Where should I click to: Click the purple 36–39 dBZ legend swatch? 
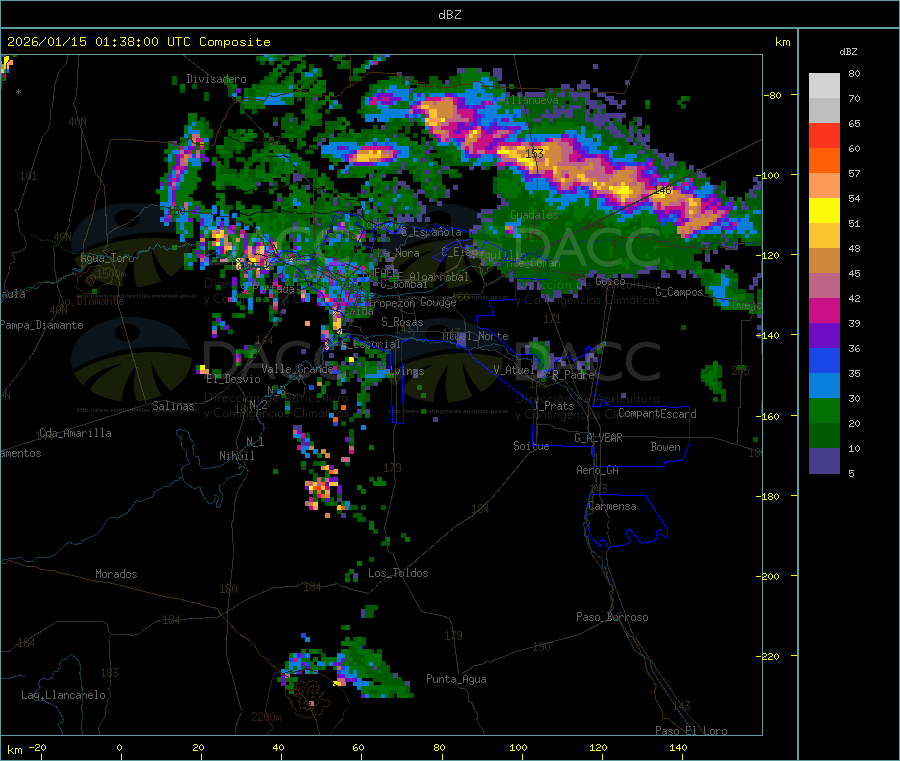tap(824, 336)
